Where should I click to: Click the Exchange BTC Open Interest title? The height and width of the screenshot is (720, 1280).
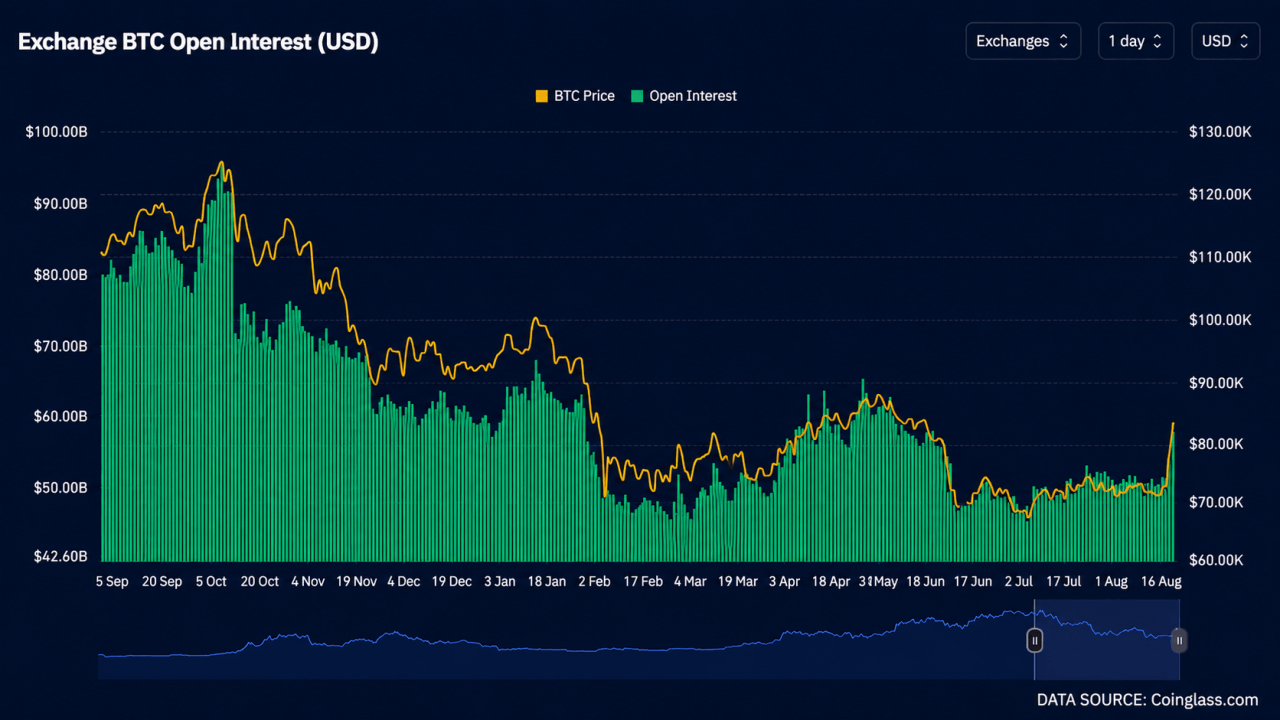198,42
